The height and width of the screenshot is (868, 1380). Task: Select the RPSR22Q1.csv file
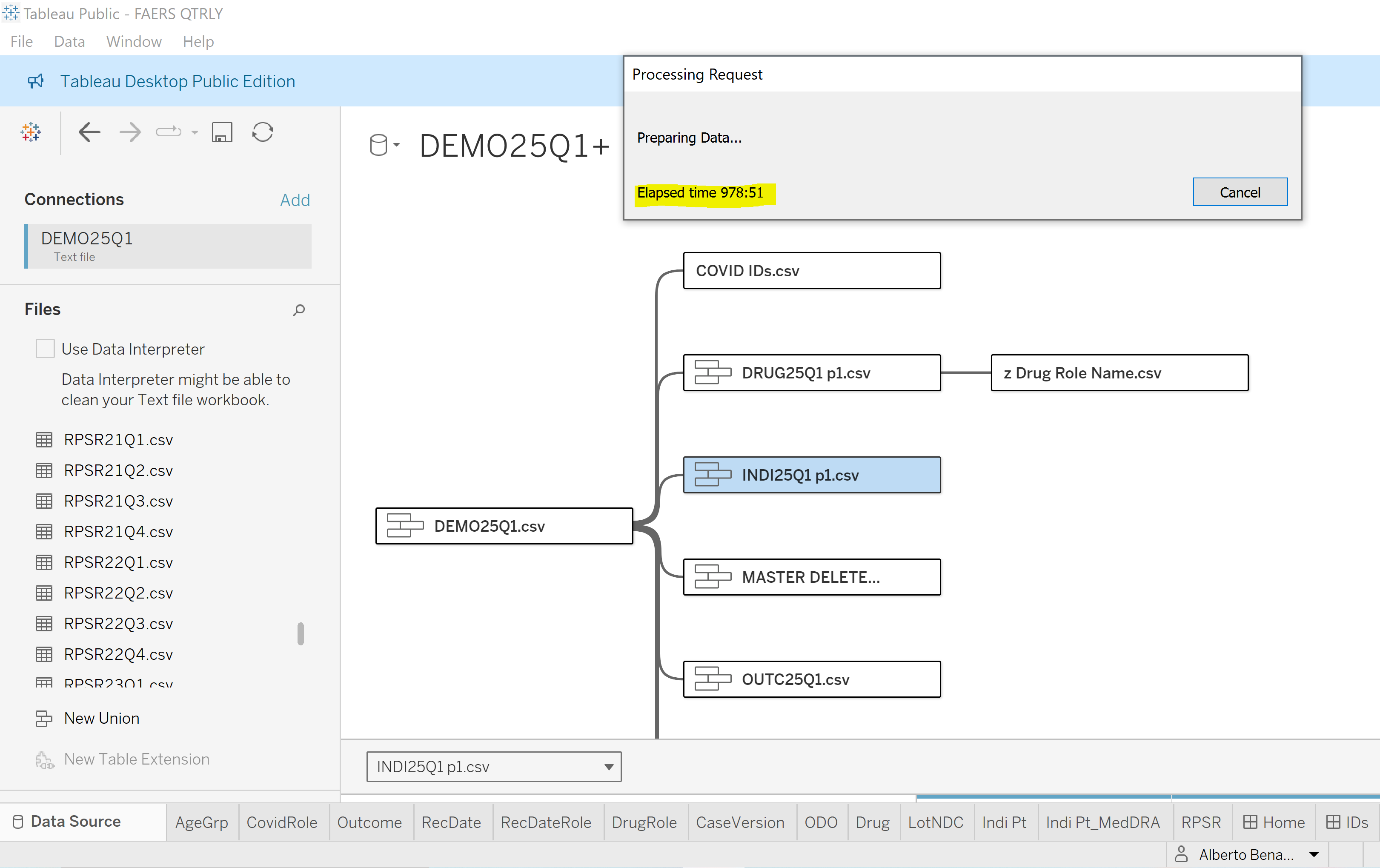(118, 562)
